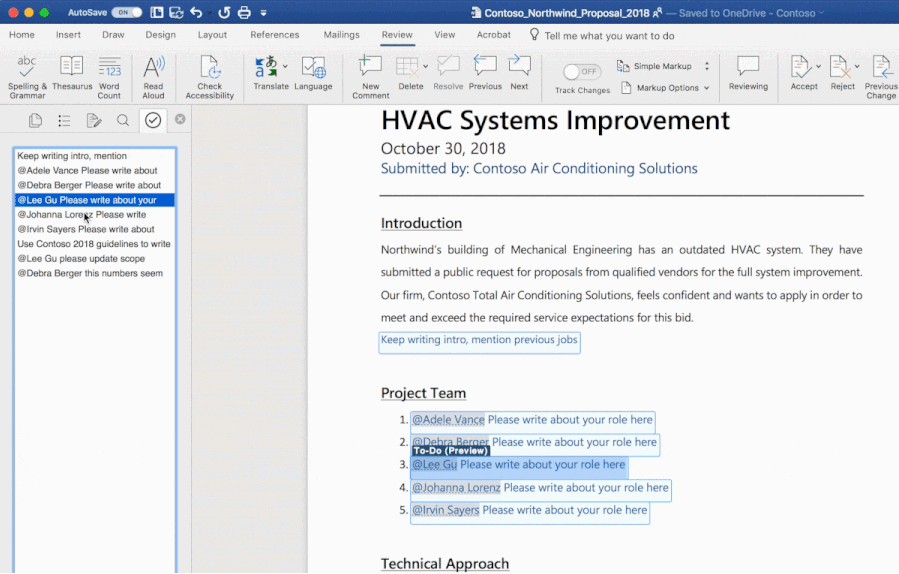
Task: Click Tell me what you want to do
Action: click(x=602, y=36)
